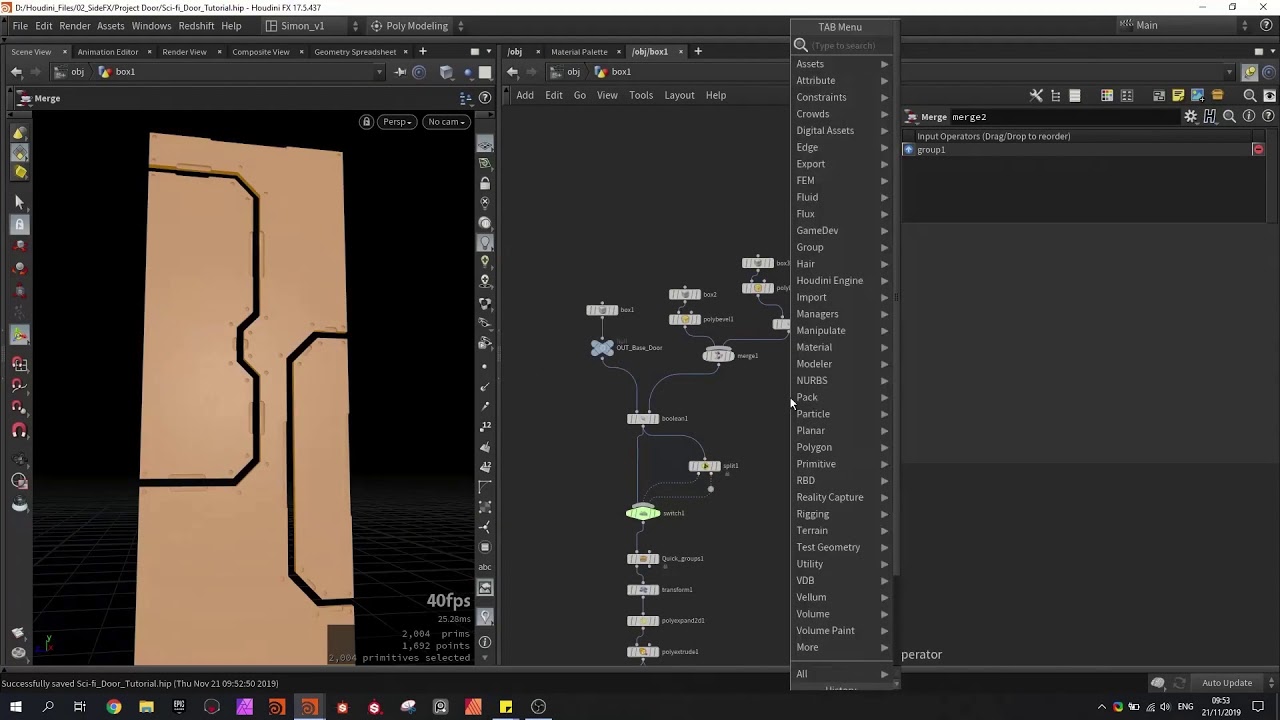Screen dimensions: 1280x720
Task: Select the polybevel1 node
Action: [685, 319]
